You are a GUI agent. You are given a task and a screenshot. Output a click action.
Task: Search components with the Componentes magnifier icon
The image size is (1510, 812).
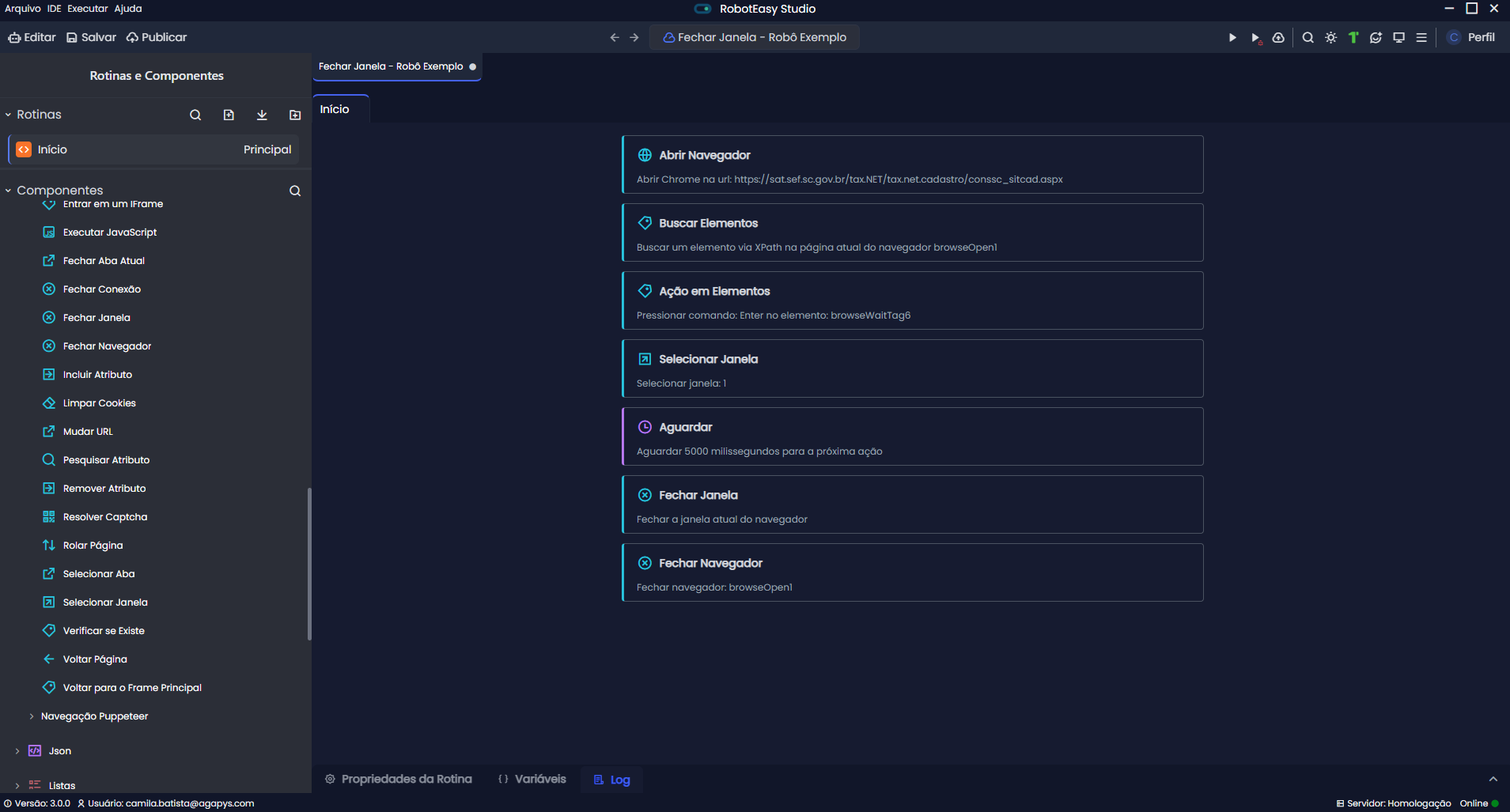pyautogui.click(x=295, y=191)
